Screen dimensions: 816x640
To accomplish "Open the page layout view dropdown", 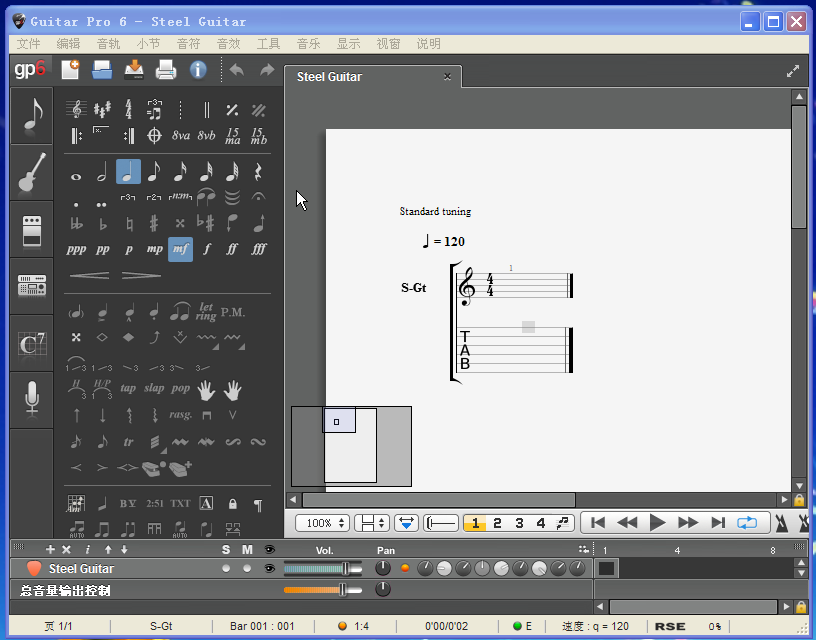I will 372,523.
